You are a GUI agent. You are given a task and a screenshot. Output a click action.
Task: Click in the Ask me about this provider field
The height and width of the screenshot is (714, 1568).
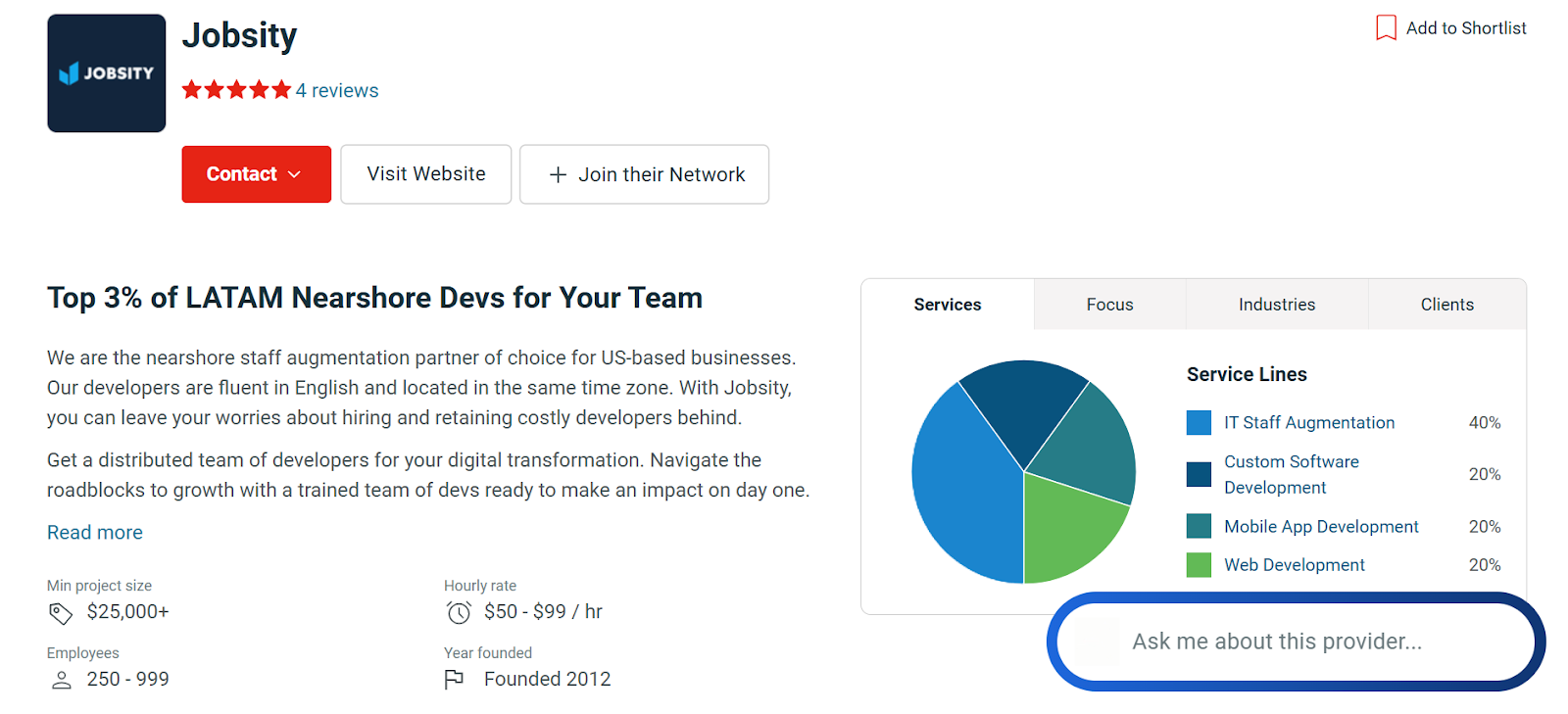pyautogui.click(x=1296, y=642)
